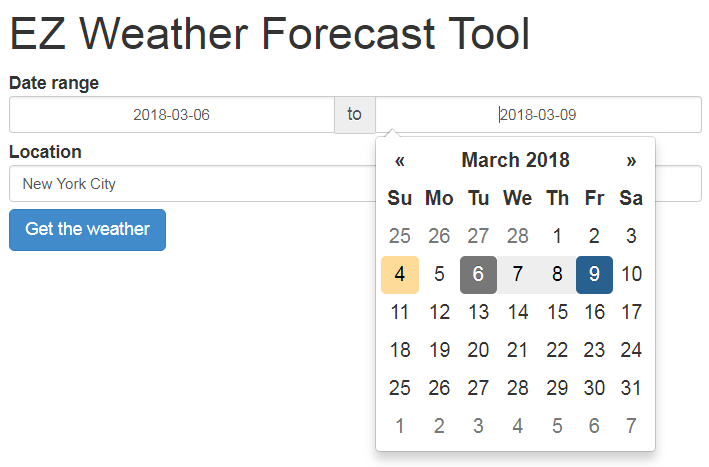Select March 6 in the calendar
This screenshot has width=709, height=467.
point(478,274)
